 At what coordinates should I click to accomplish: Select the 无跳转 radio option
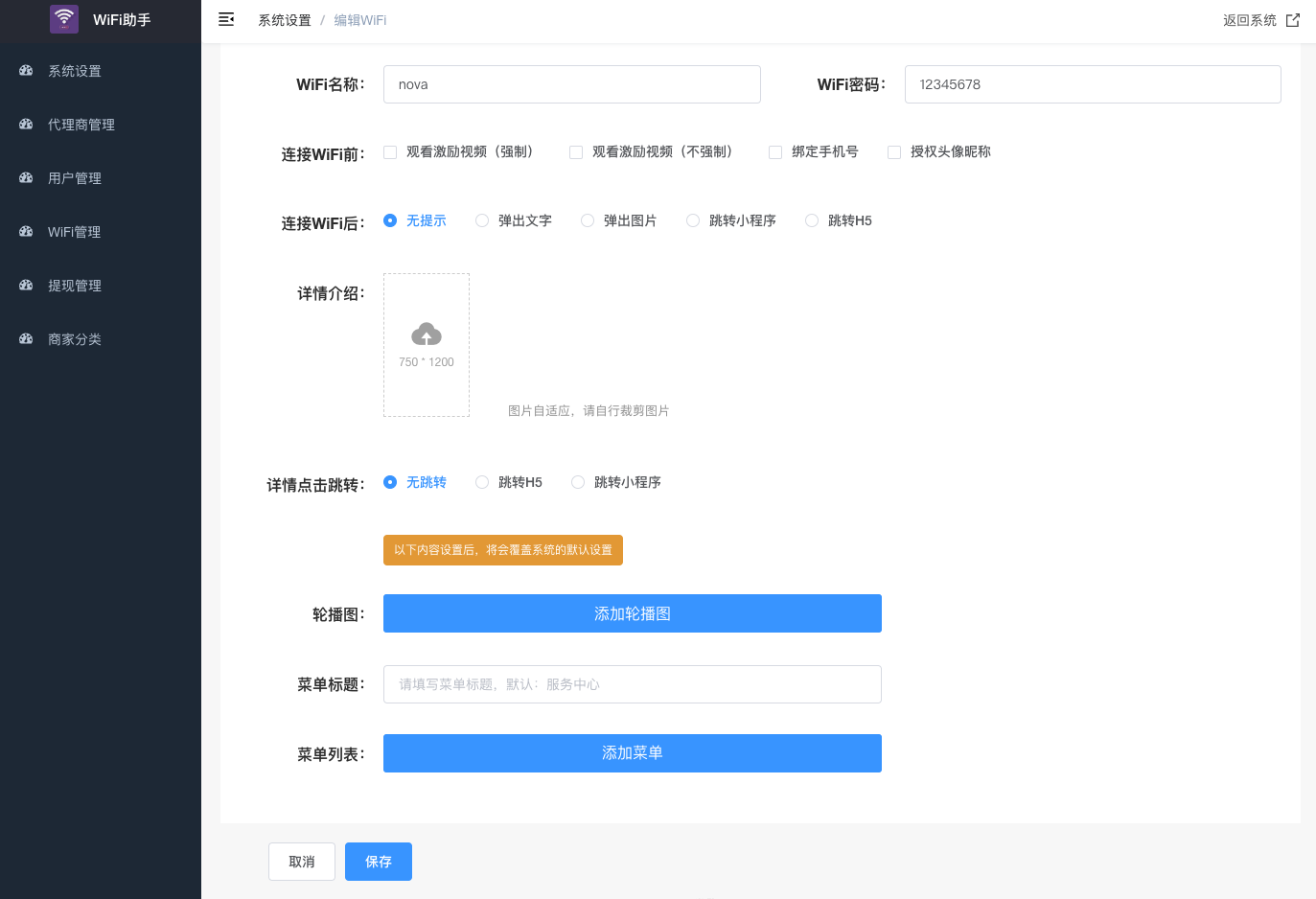pos(390,482)
